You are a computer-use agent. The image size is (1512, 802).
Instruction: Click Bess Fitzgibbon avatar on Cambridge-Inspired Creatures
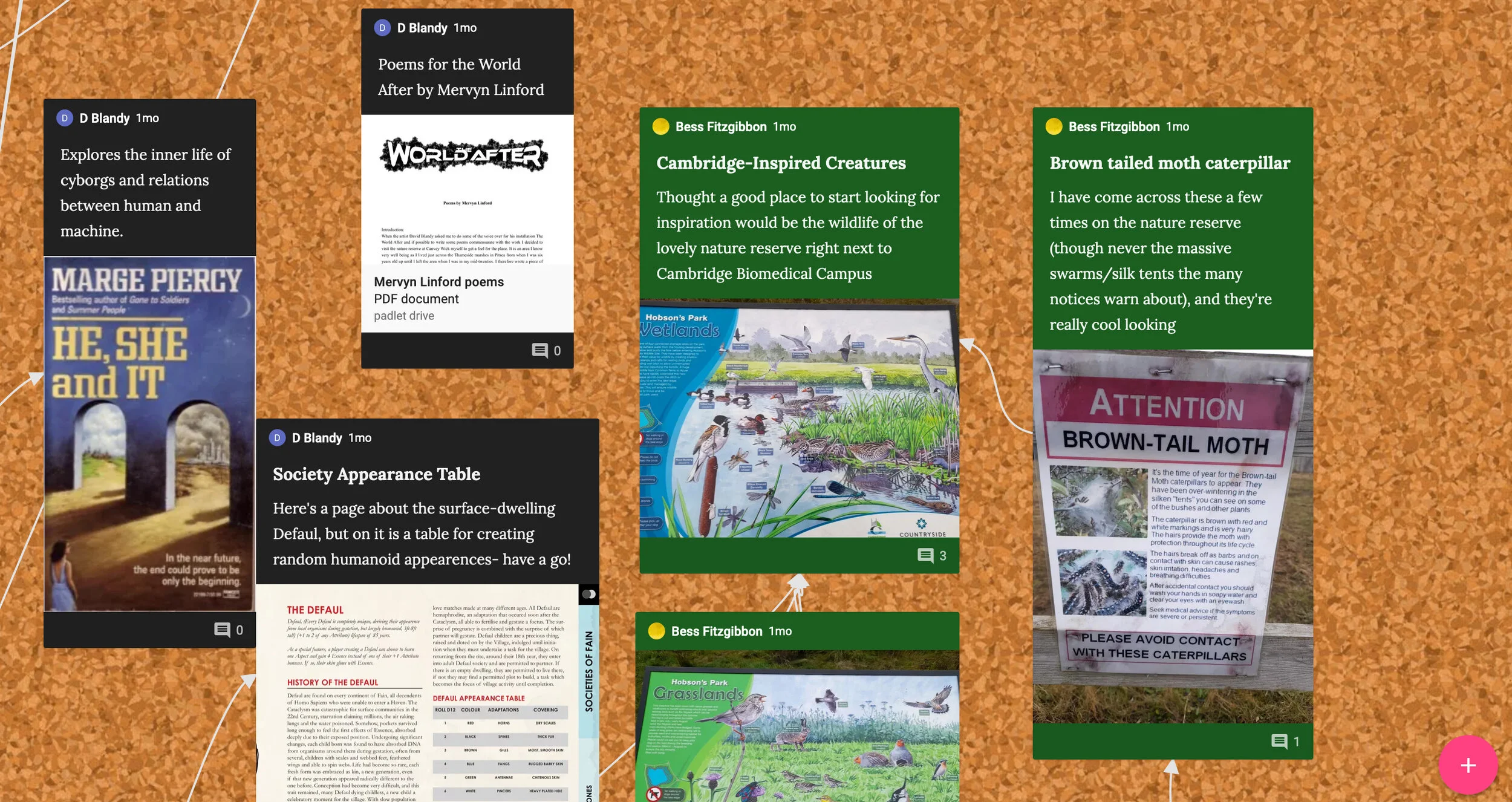[661, 126]
